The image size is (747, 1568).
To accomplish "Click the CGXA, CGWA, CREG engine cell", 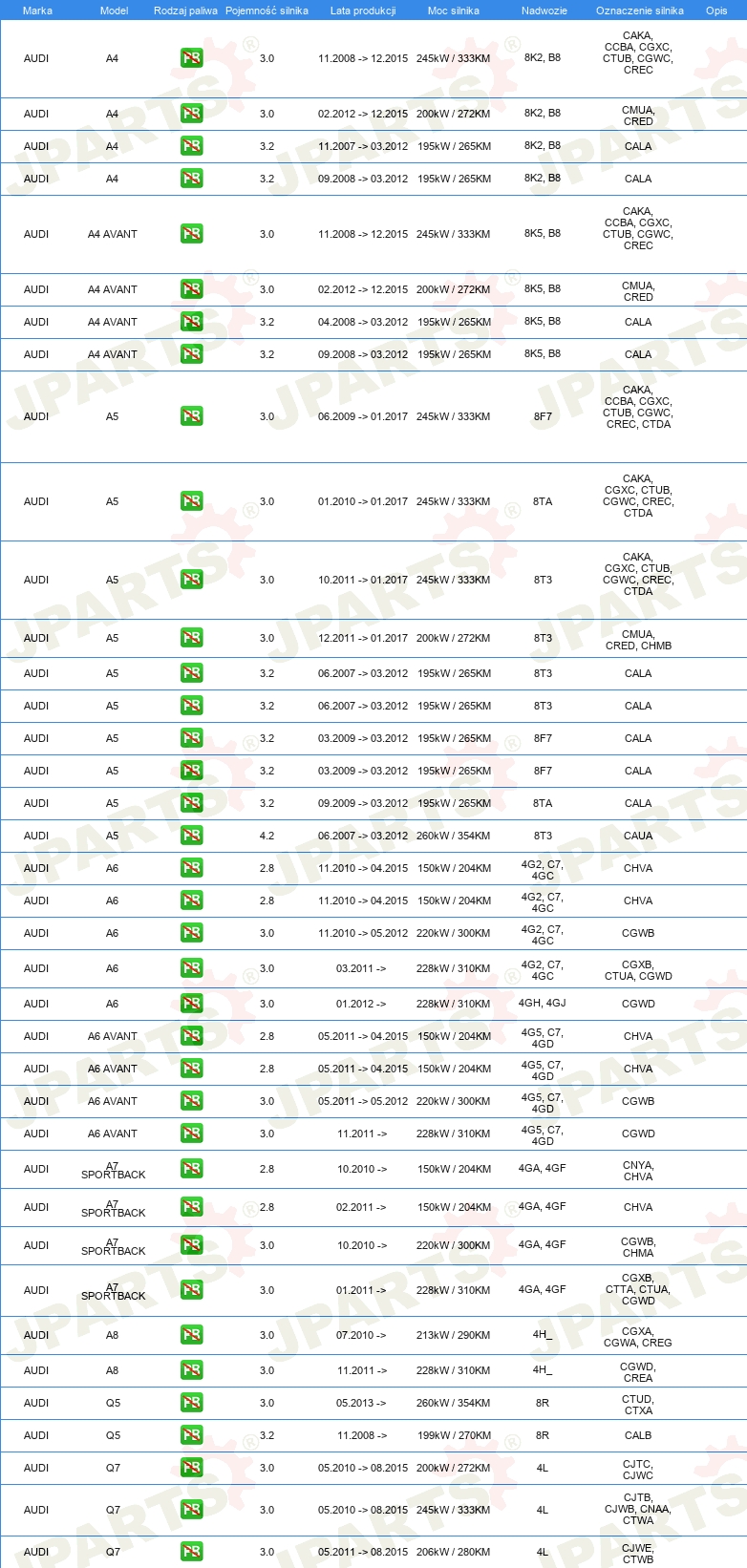I will (638, 1337).
